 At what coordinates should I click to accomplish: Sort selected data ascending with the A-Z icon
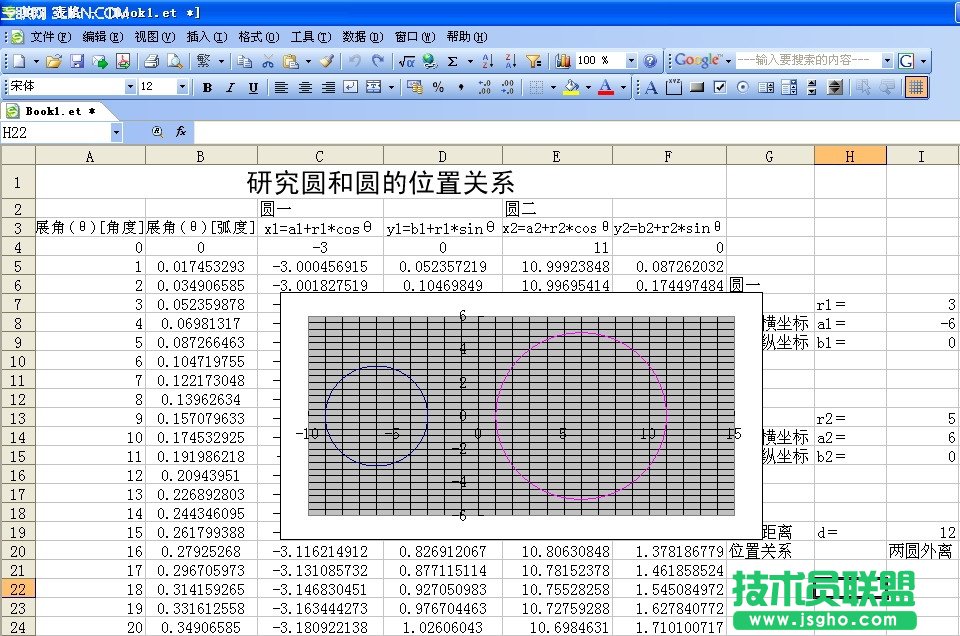[x=486, y=60]
